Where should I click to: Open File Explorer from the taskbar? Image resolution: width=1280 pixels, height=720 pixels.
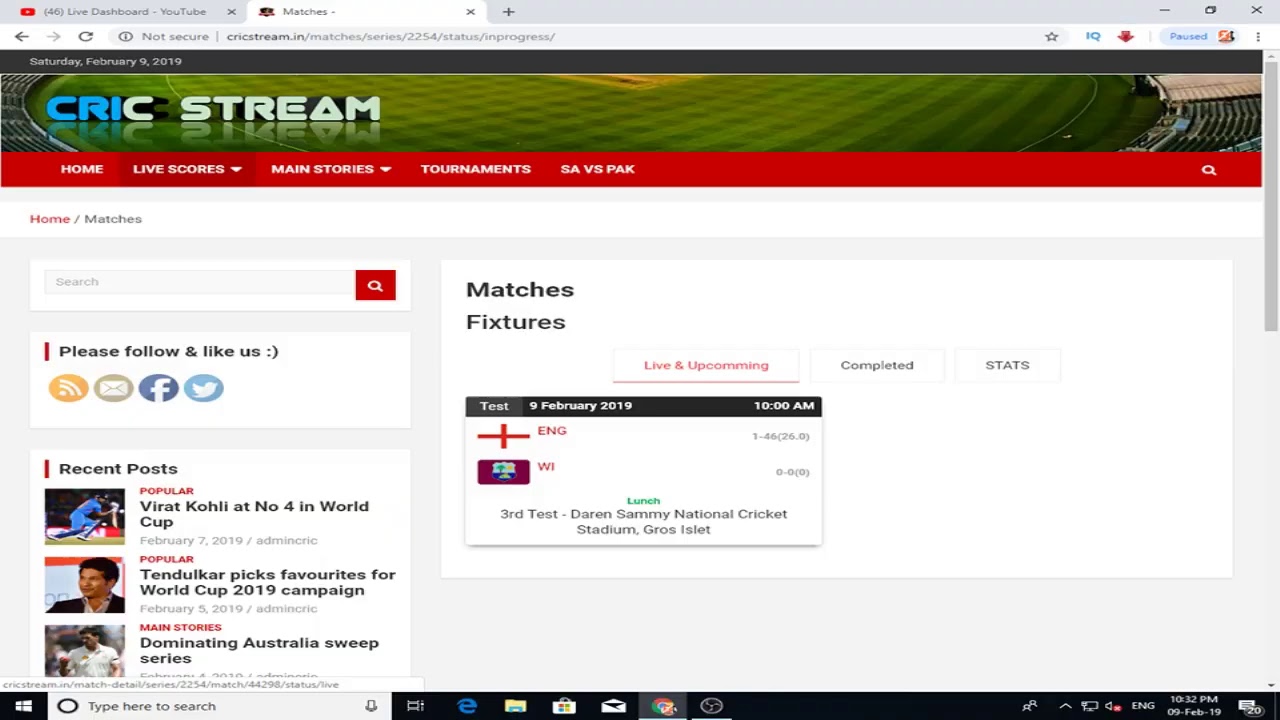tap(516, 706)
